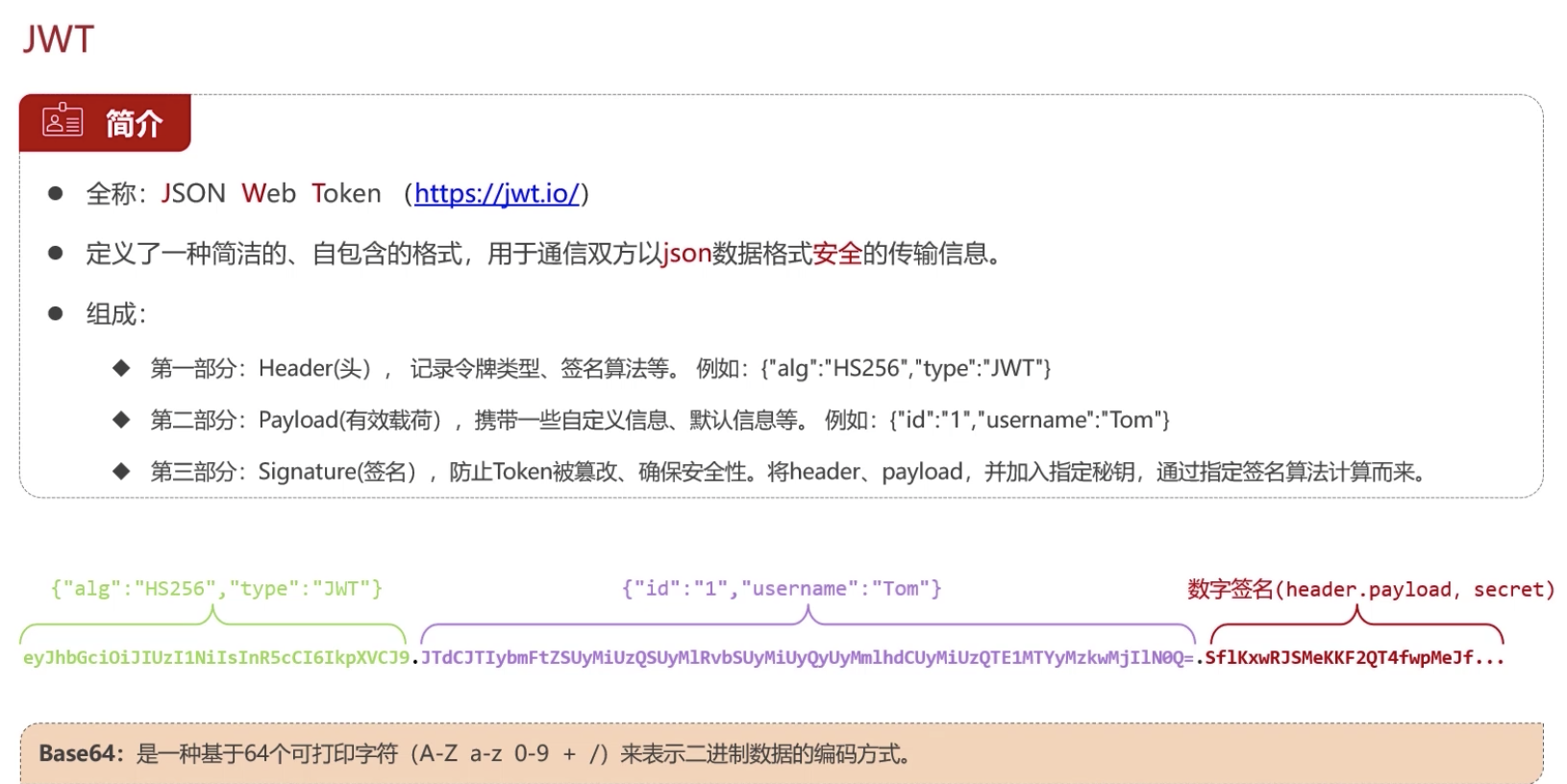This screenshot has width=1567, height=784.
Task: Click the line 第一部分: Header(头)
Action: tap(601, 369)
